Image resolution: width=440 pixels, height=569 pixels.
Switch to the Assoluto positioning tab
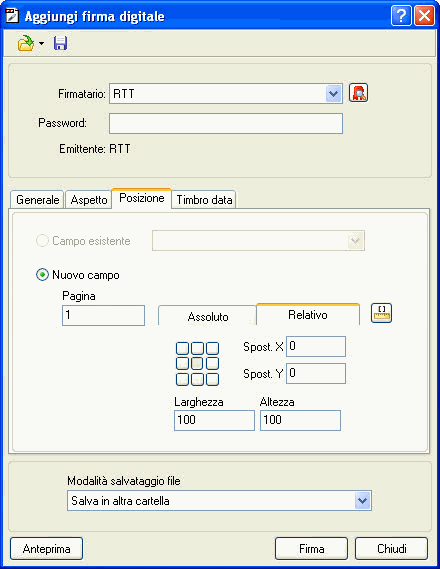[x=207, y=316]
